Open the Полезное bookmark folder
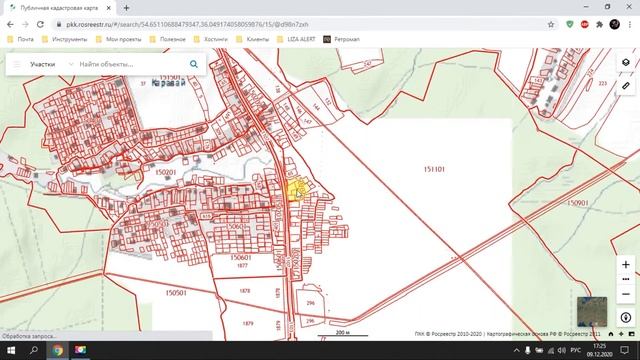The width and height of the screenshot is (640, 360). (x=168, y=39)
